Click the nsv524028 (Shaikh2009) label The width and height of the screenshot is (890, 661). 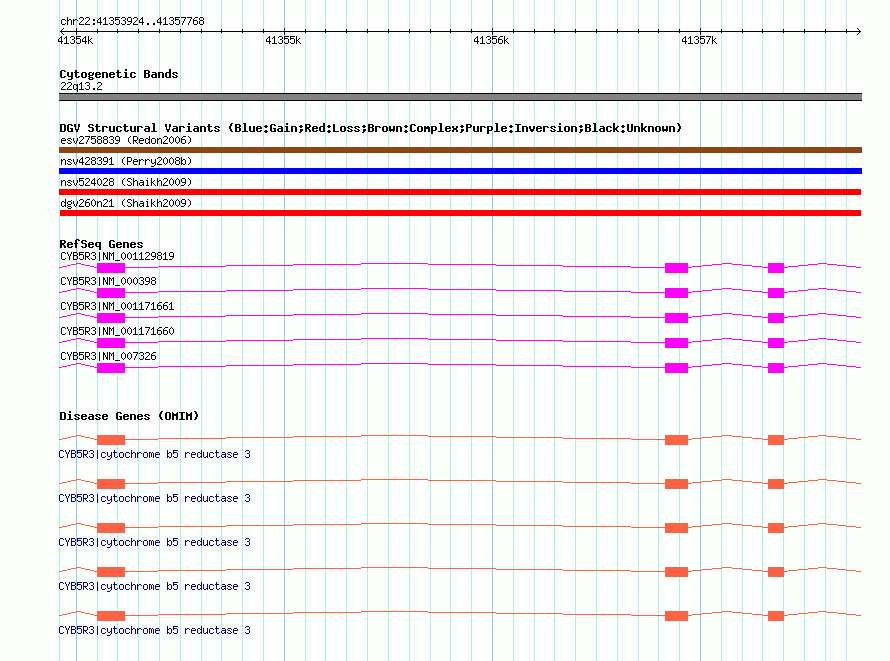126,182
